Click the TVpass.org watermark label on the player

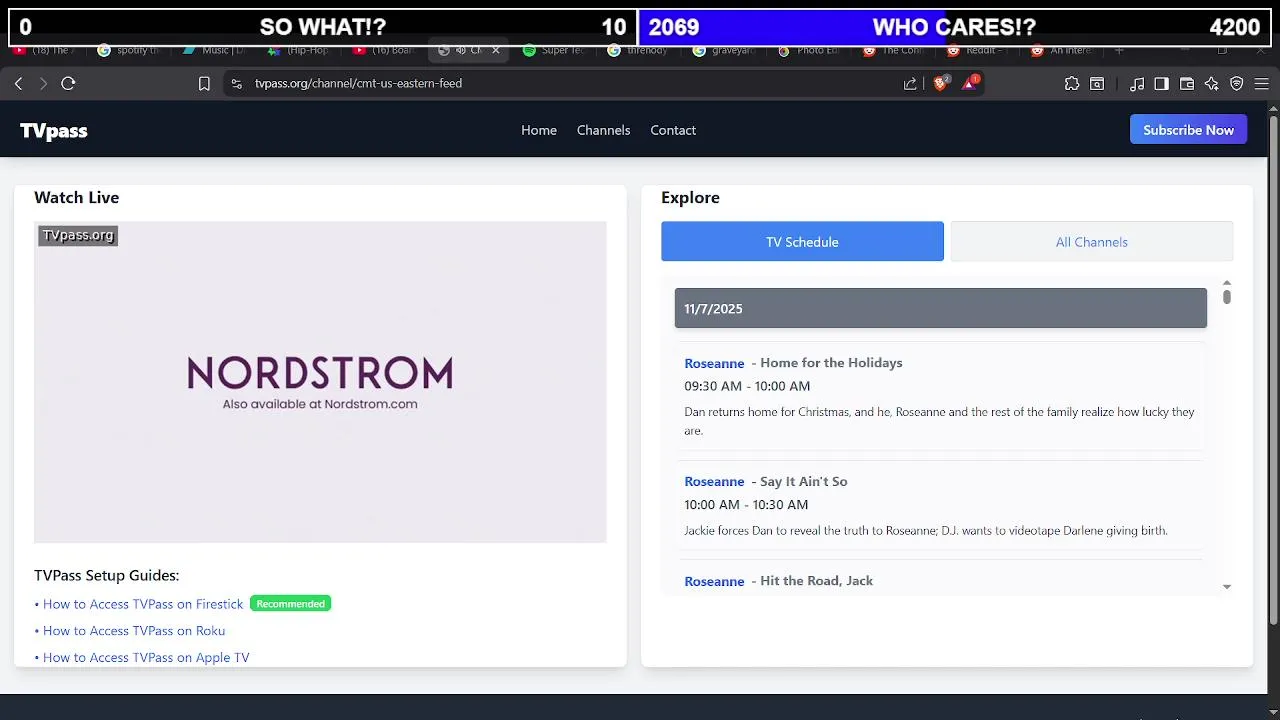click(78, 235)
